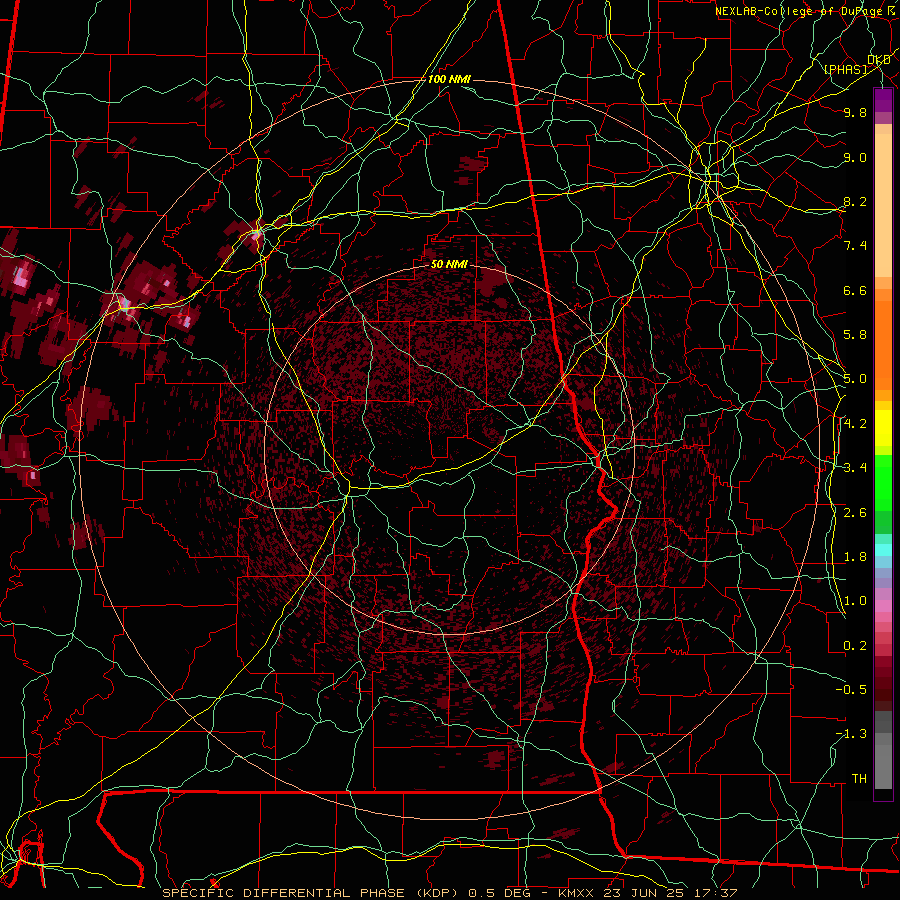The width and height of the screenshot is (900, 900).
Task: Click the -1.3 scale value
Action: (x=851, y=734)
